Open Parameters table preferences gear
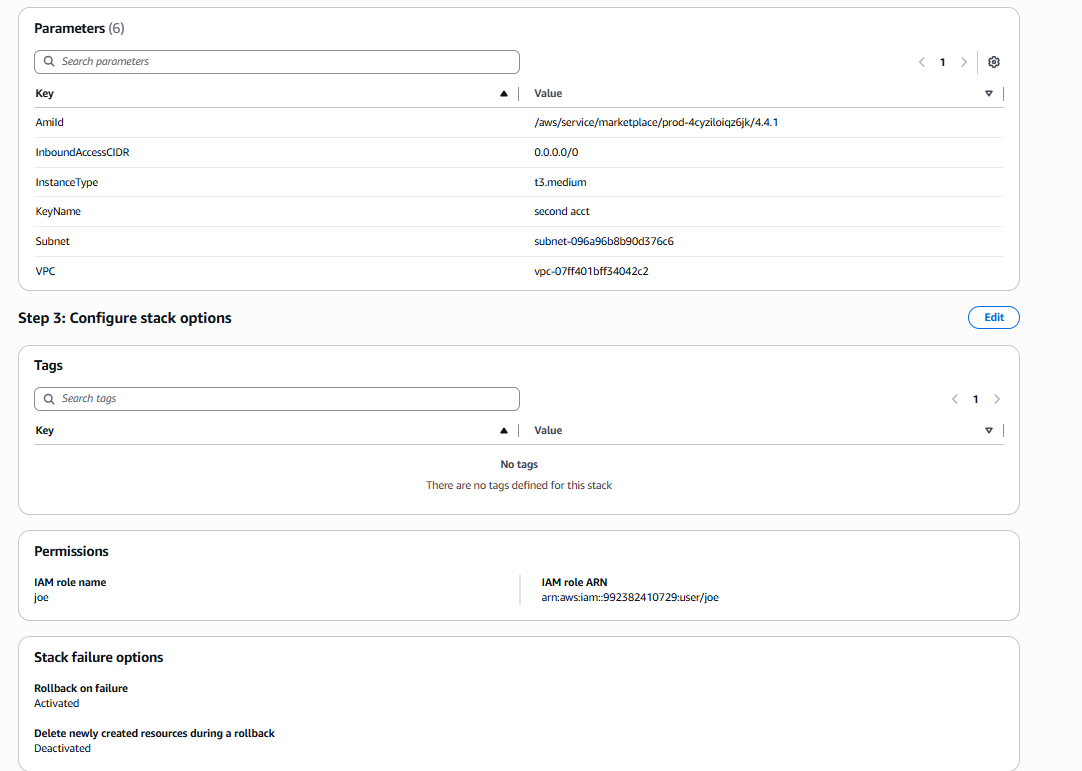1082x771 pixels. pos(993,62)
